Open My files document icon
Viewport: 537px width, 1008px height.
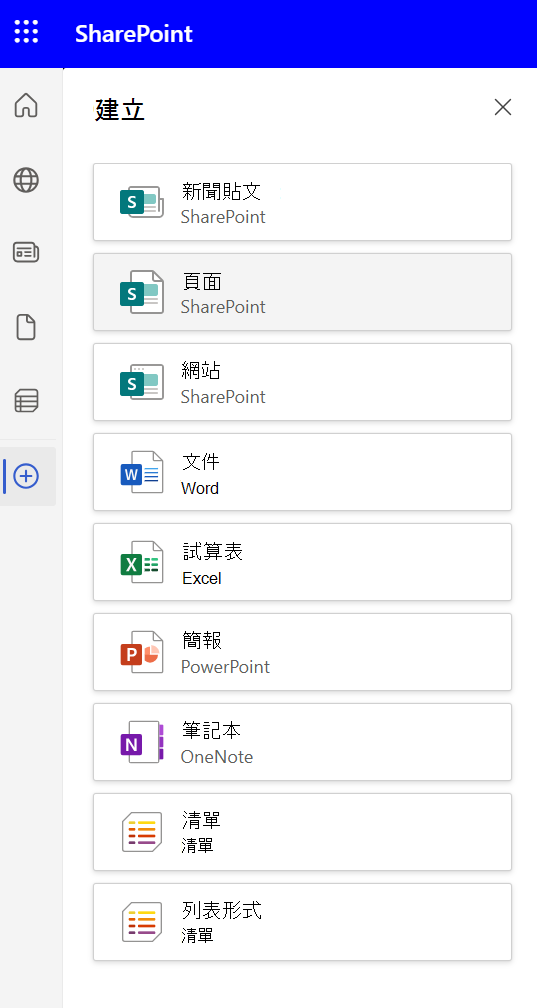pyautogui.click(x=26, y=327)
